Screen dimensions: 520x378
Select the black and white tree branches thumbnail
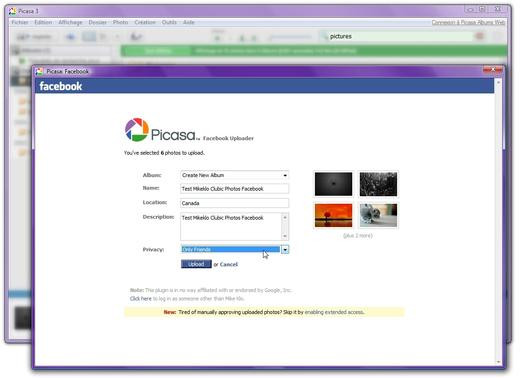point(378,184)
